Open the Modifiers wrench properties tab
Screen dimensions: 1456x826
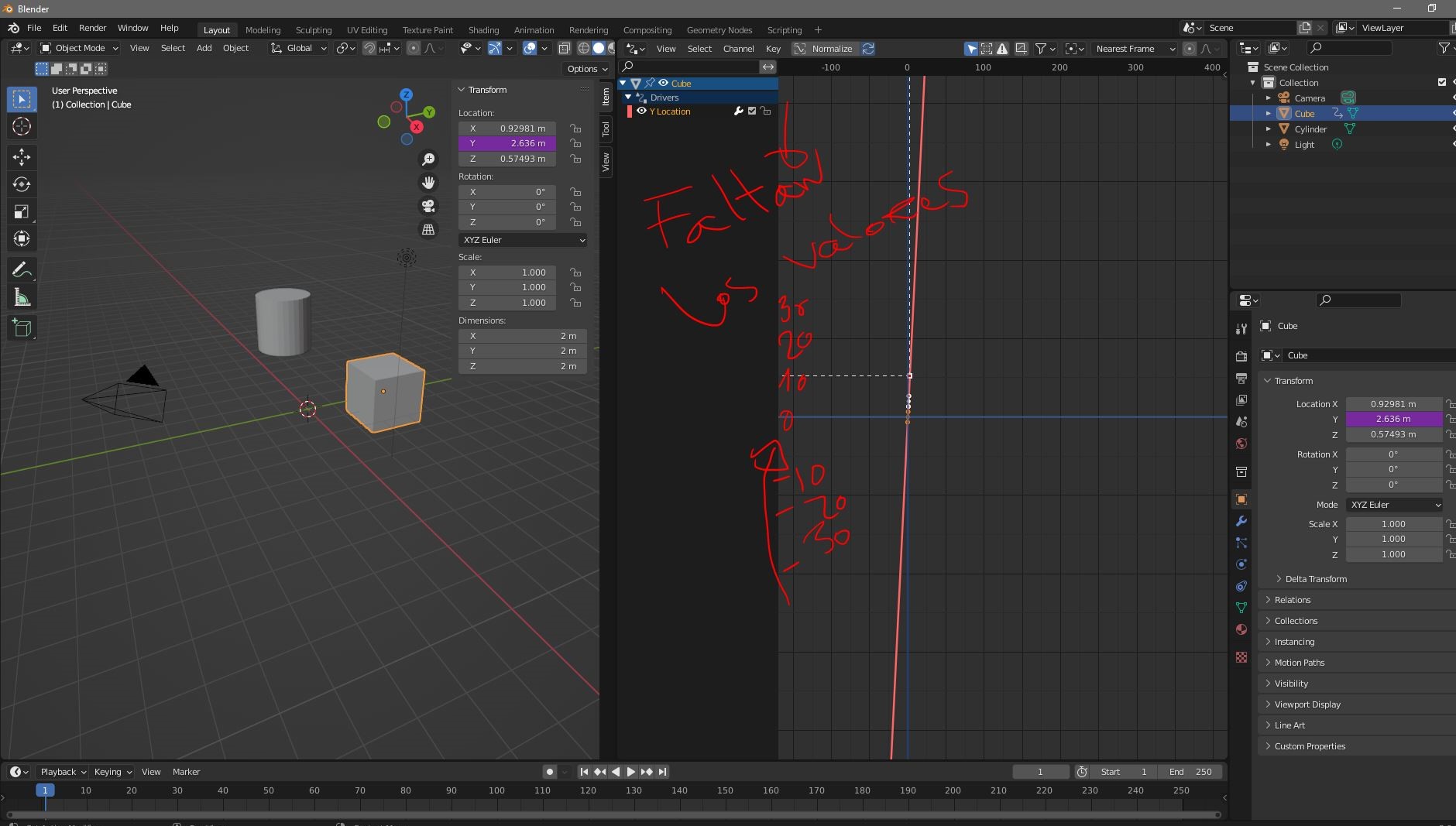[x=1241, y=521]
